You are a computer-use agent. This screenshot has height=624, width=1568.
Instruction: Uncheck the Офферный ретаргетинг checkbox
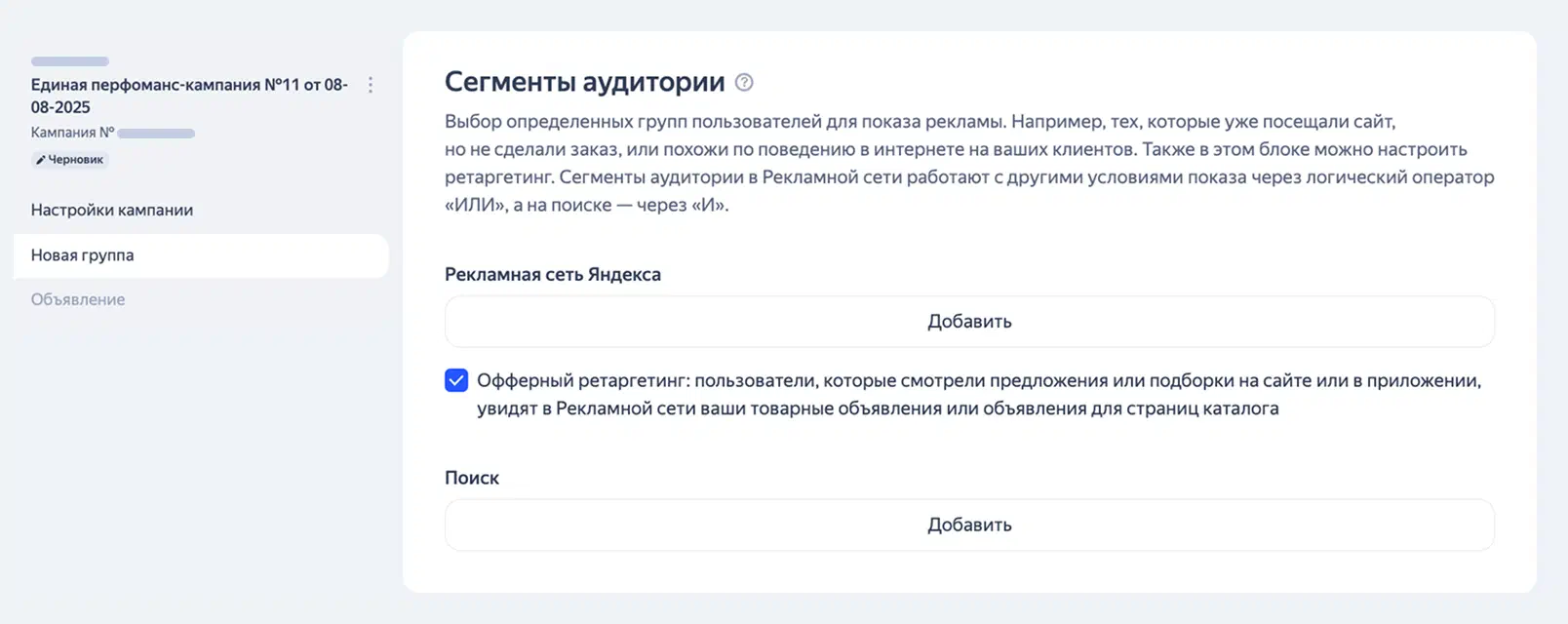(x=456, y=380)
